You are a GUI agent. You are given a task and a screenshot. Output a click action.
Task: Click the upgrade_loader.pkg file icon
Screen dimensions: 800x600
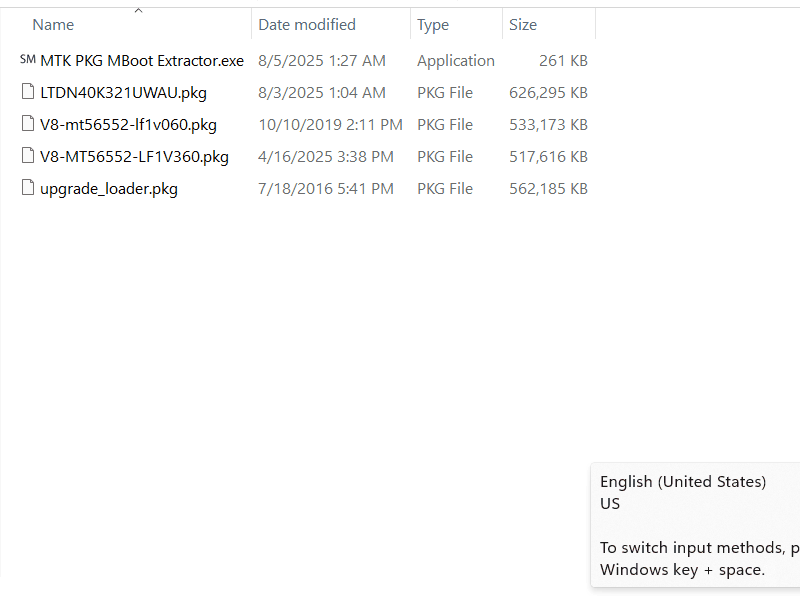pos(28,188)
